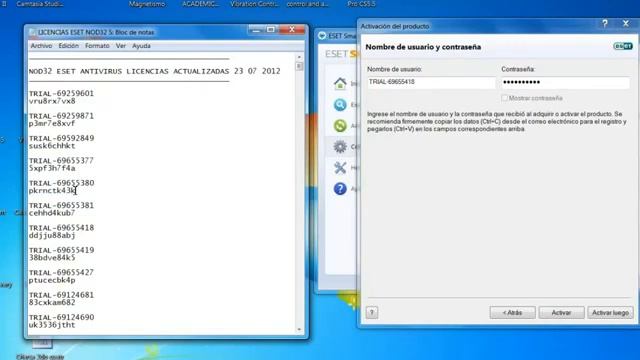Click the Activar button

point(561,313)
